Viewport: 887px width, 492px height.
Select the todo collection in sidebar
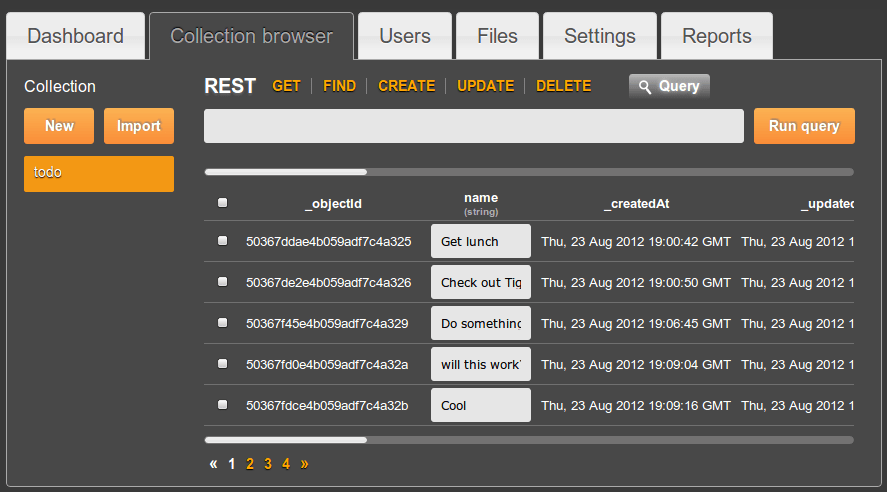pos(99,173)
